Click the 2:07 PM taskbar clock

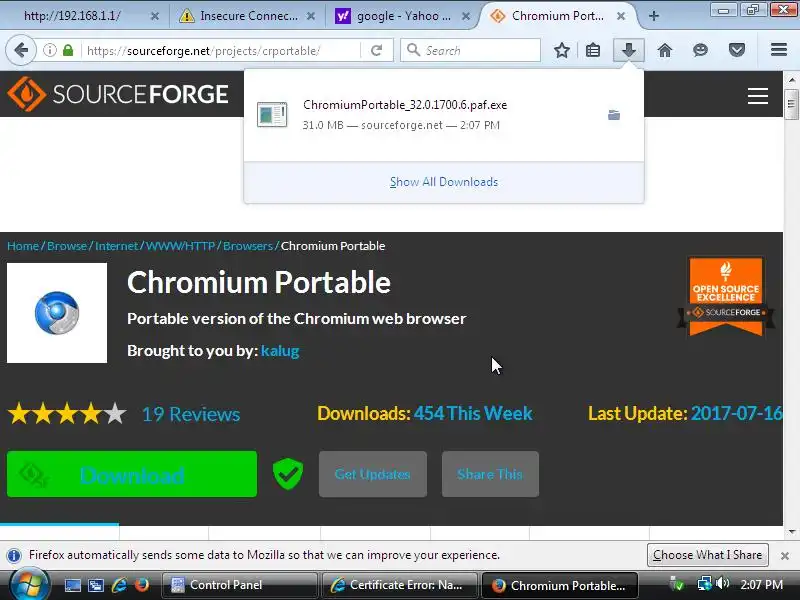pyautogui.click(x=761, y=585)
